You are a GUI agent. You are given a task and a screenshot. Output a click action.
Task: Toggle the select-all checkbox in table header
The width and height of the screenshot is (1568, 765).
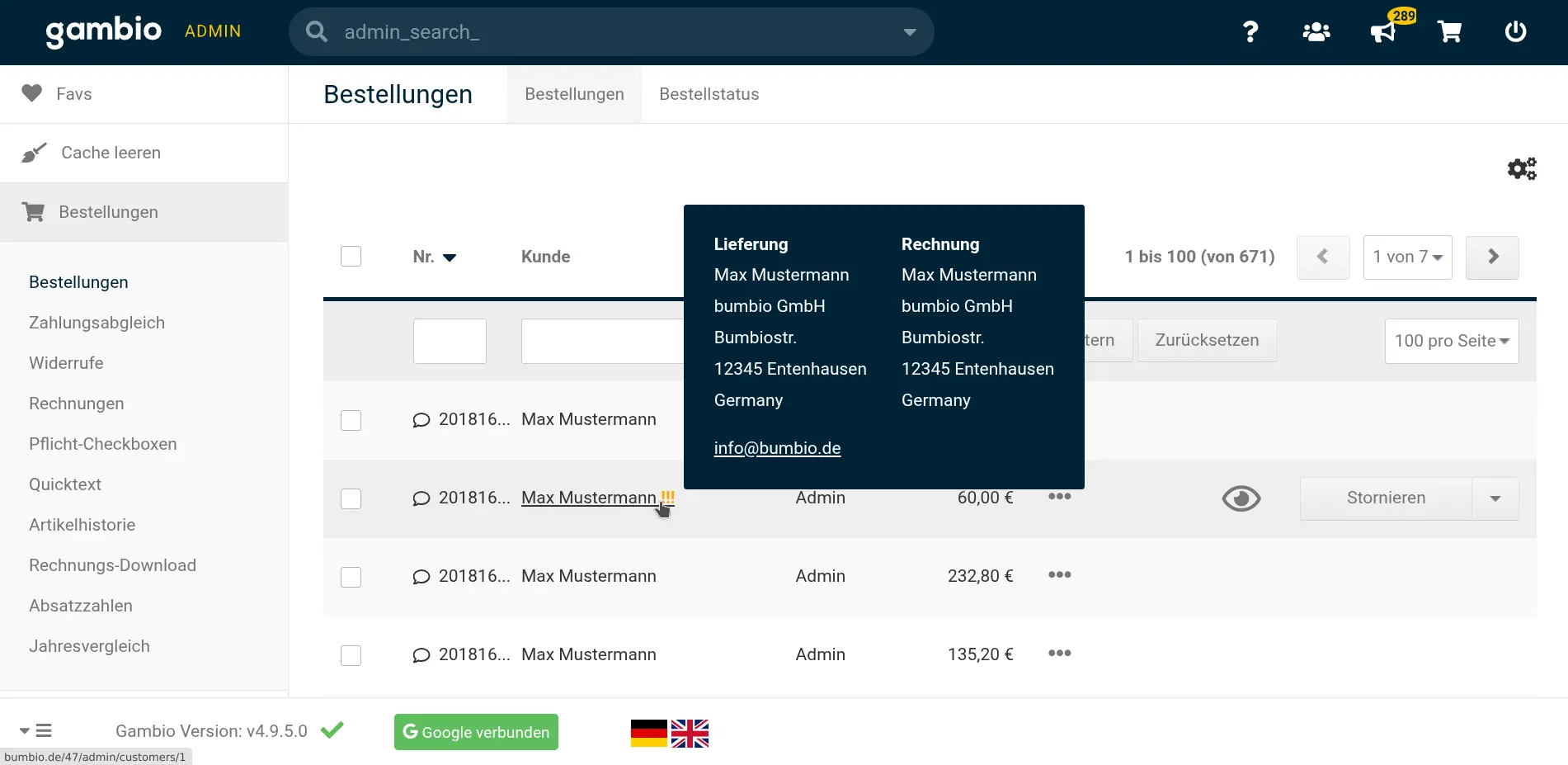pos(351,256)
